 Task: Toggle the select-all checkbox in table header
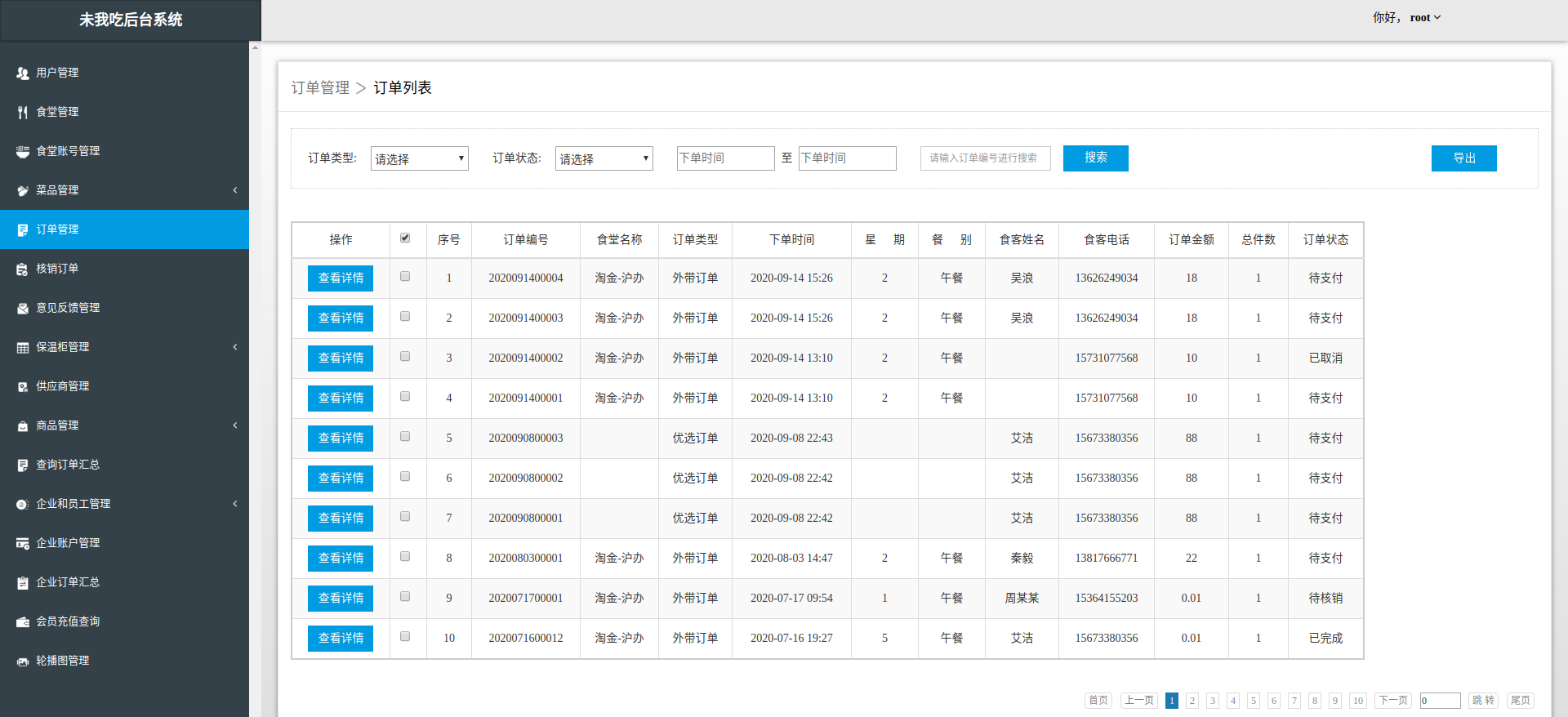pyautogui.click(x=405, y=238)
